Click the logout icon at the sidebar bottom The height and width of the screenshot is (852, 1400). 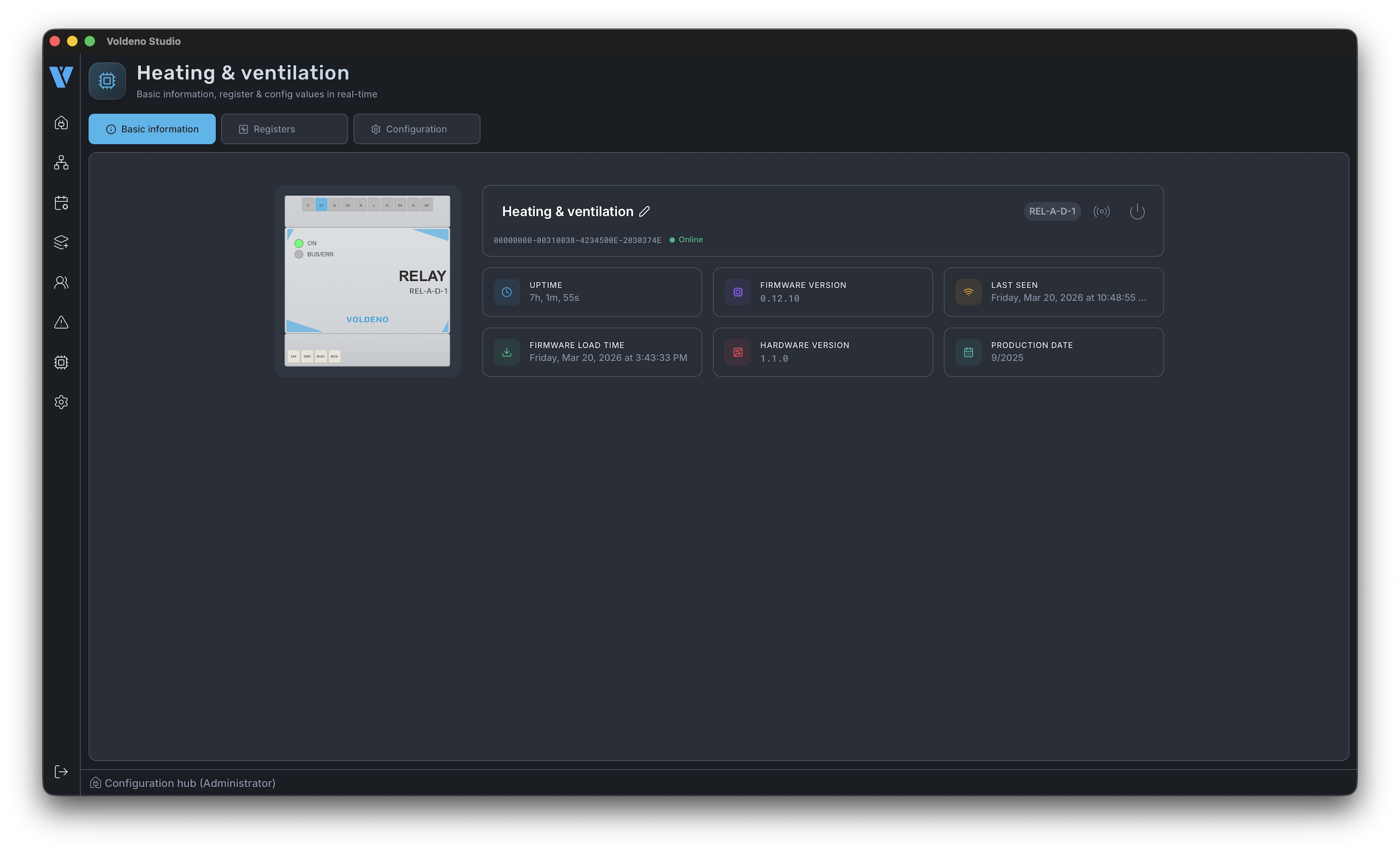[61, 772]
